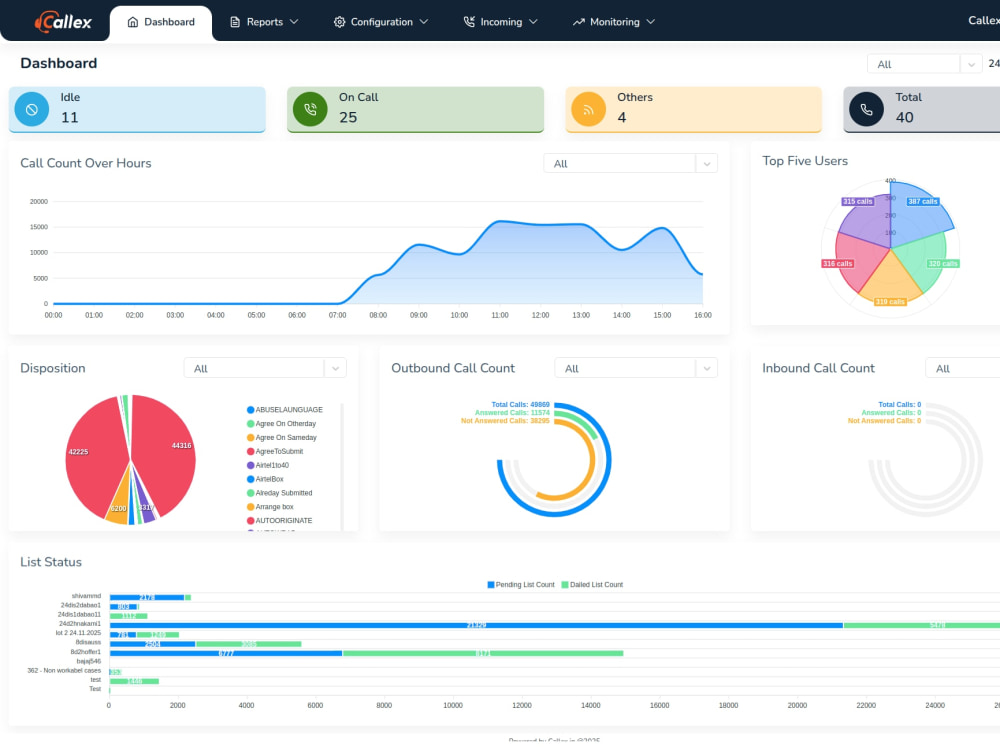Open the Monitoring menu

point(614,22)
